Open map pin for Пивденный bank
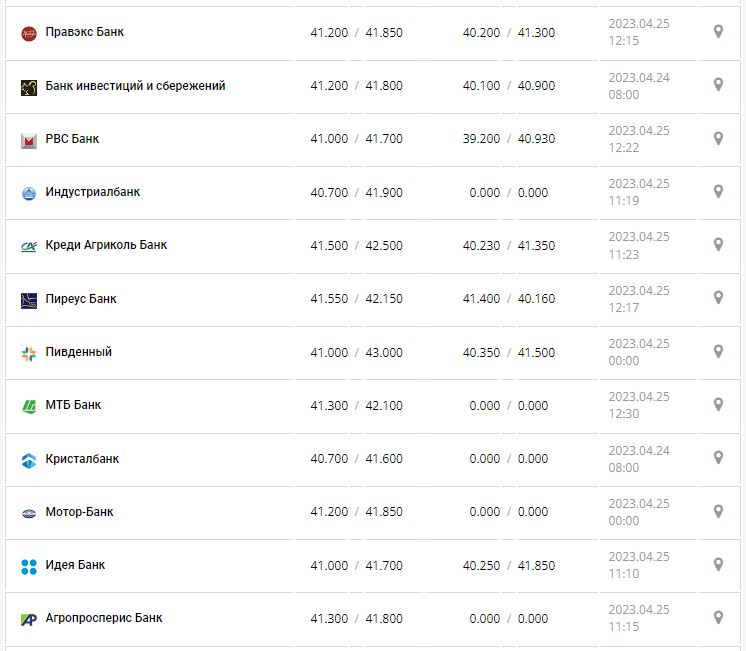The width and height of the screenshot is (746, 651). click(x=718, y=351)
